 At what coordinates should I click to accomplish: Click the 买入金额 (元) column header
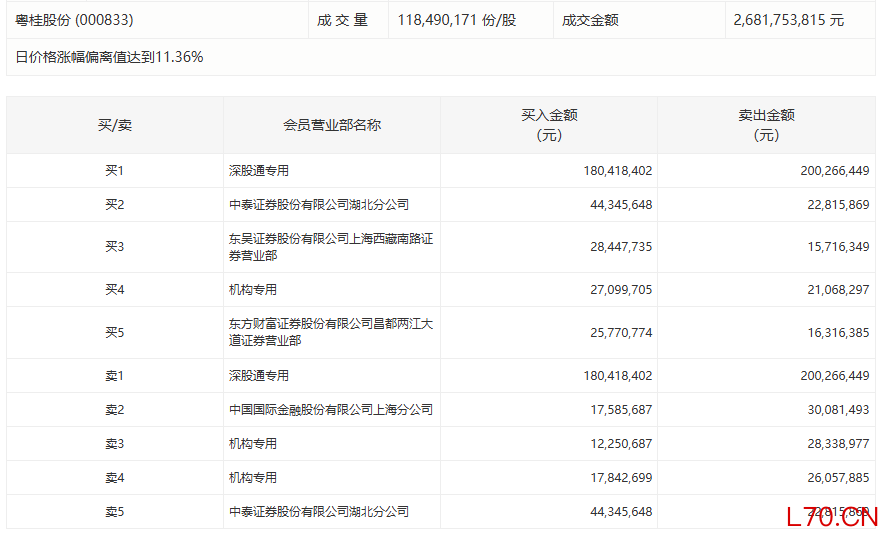(x=548, y=125)
